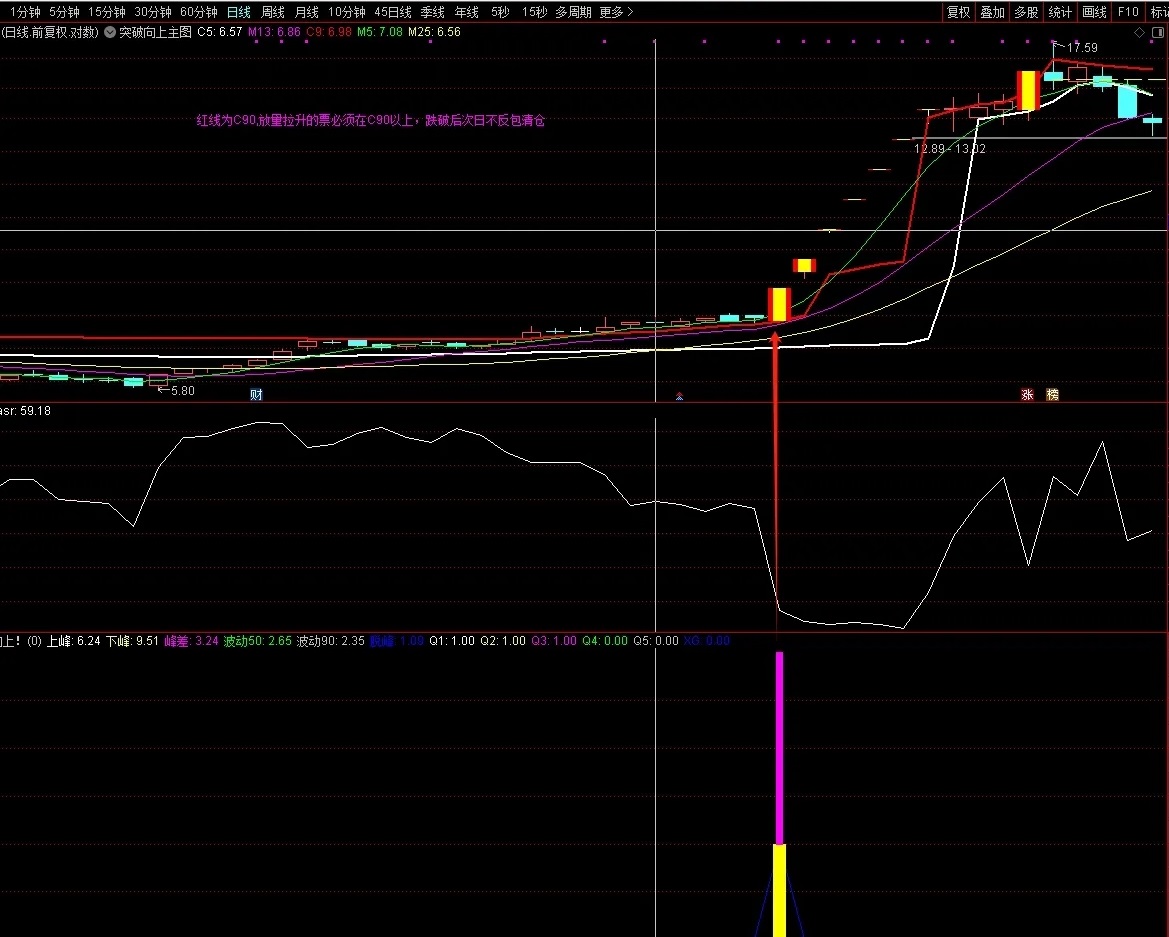
Task: Click the asr: 59.18 indicator label
Action: click(25, 411)
